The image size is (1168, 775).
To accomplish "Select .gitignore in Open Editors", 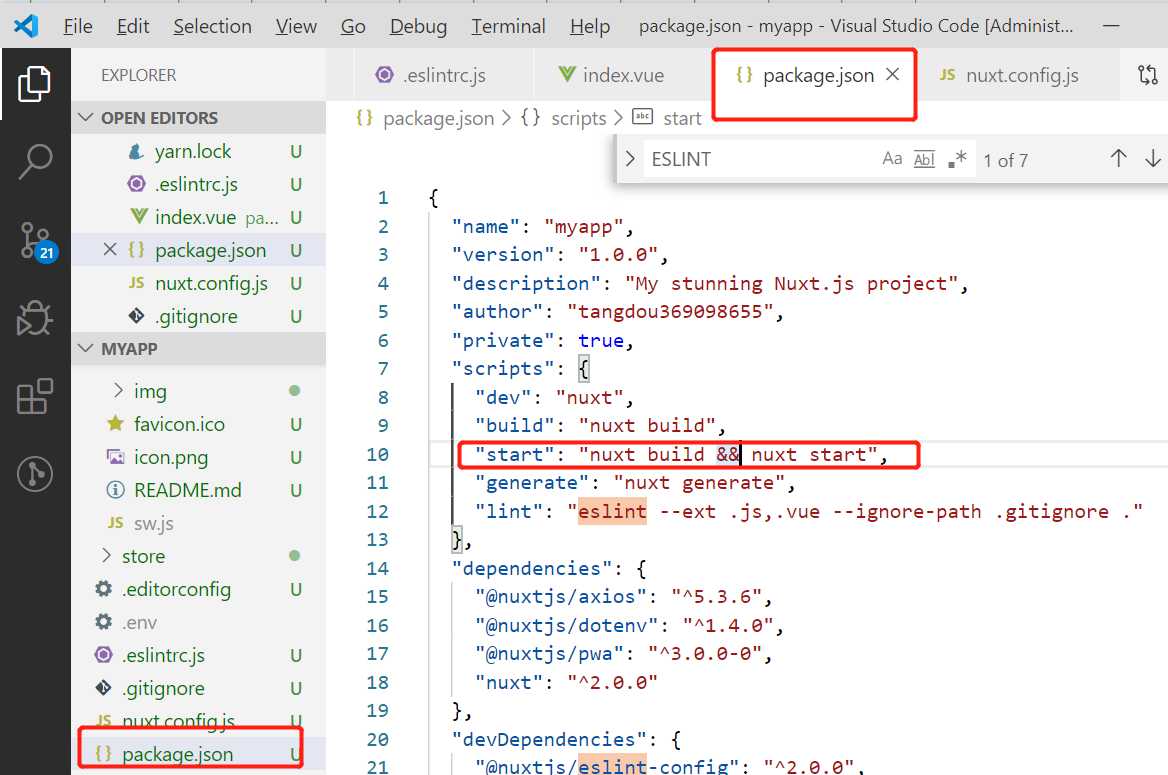I will 197,316.
